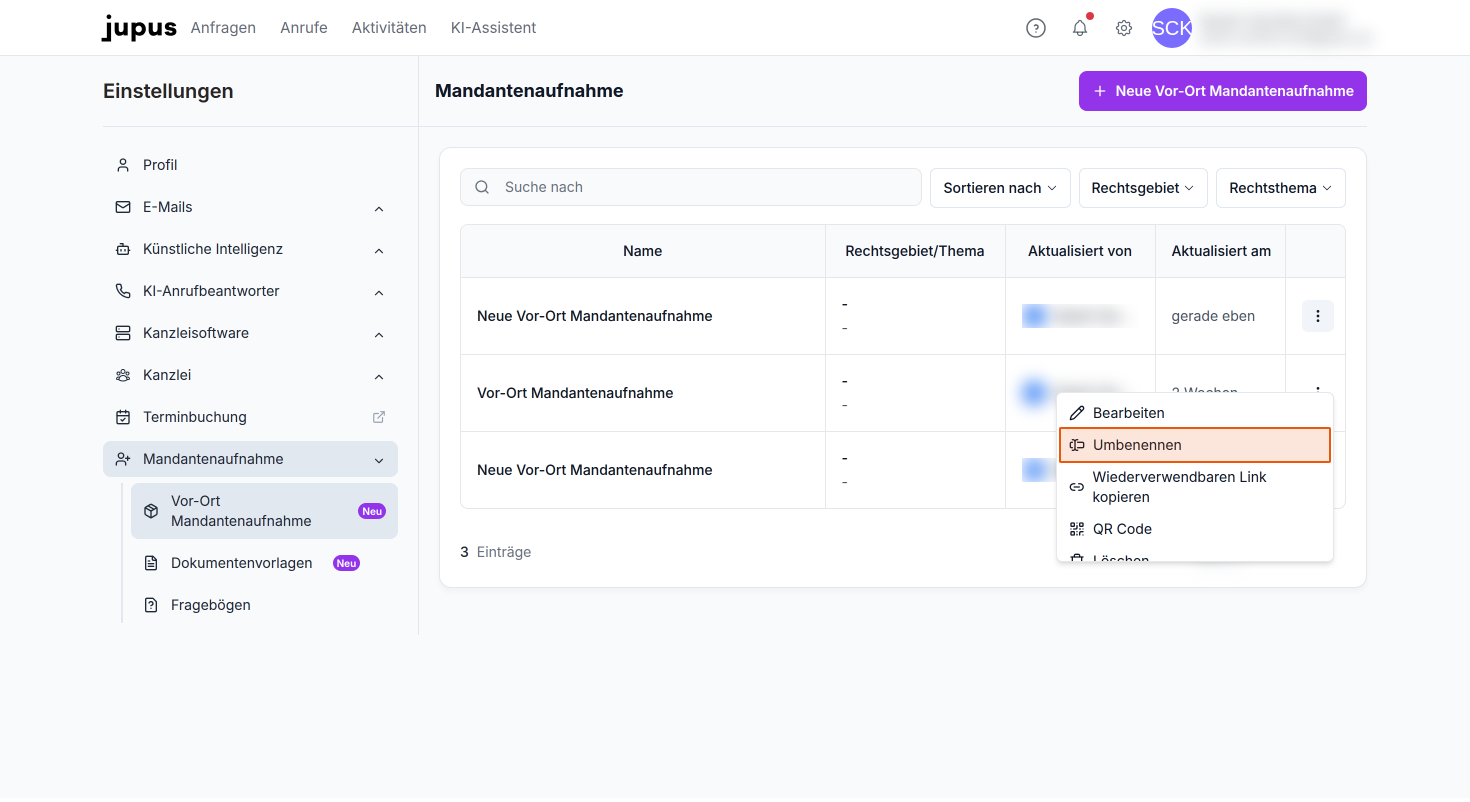Open the Aktivitäten navigation tab
The height and width of the screenshot is (802, 1470).
coord(389,28)
